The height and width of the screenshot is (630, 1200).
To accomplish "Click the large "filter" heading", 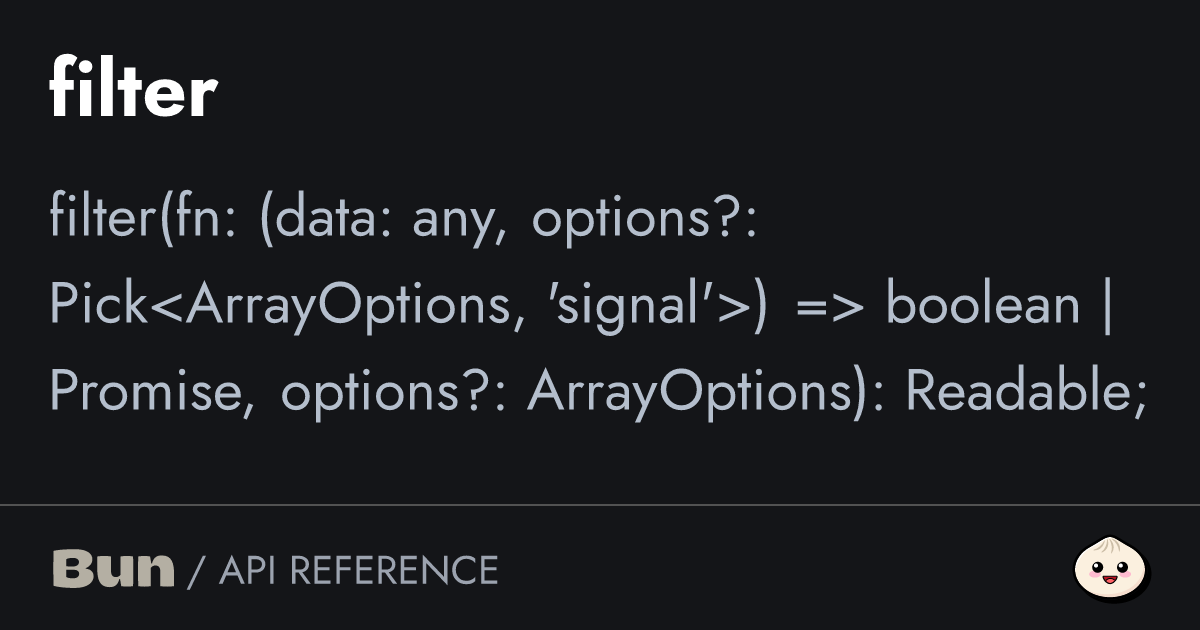I will pyautogui.click(x=133, y=92).
